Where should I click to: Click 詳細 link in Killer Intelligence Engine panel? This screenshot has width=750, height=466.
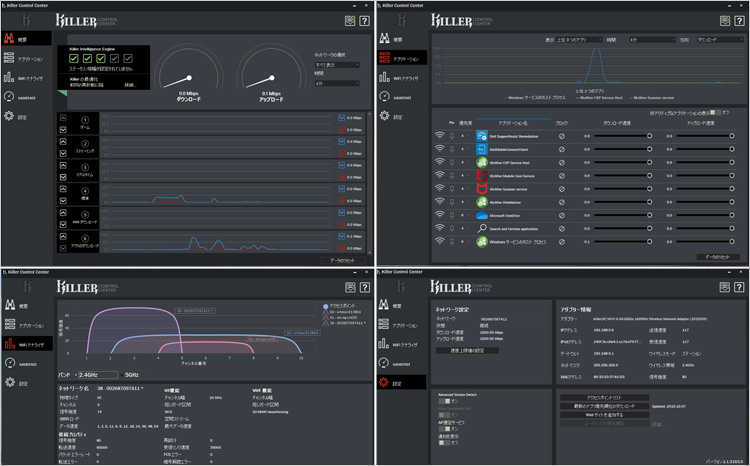tap(130, 85)
